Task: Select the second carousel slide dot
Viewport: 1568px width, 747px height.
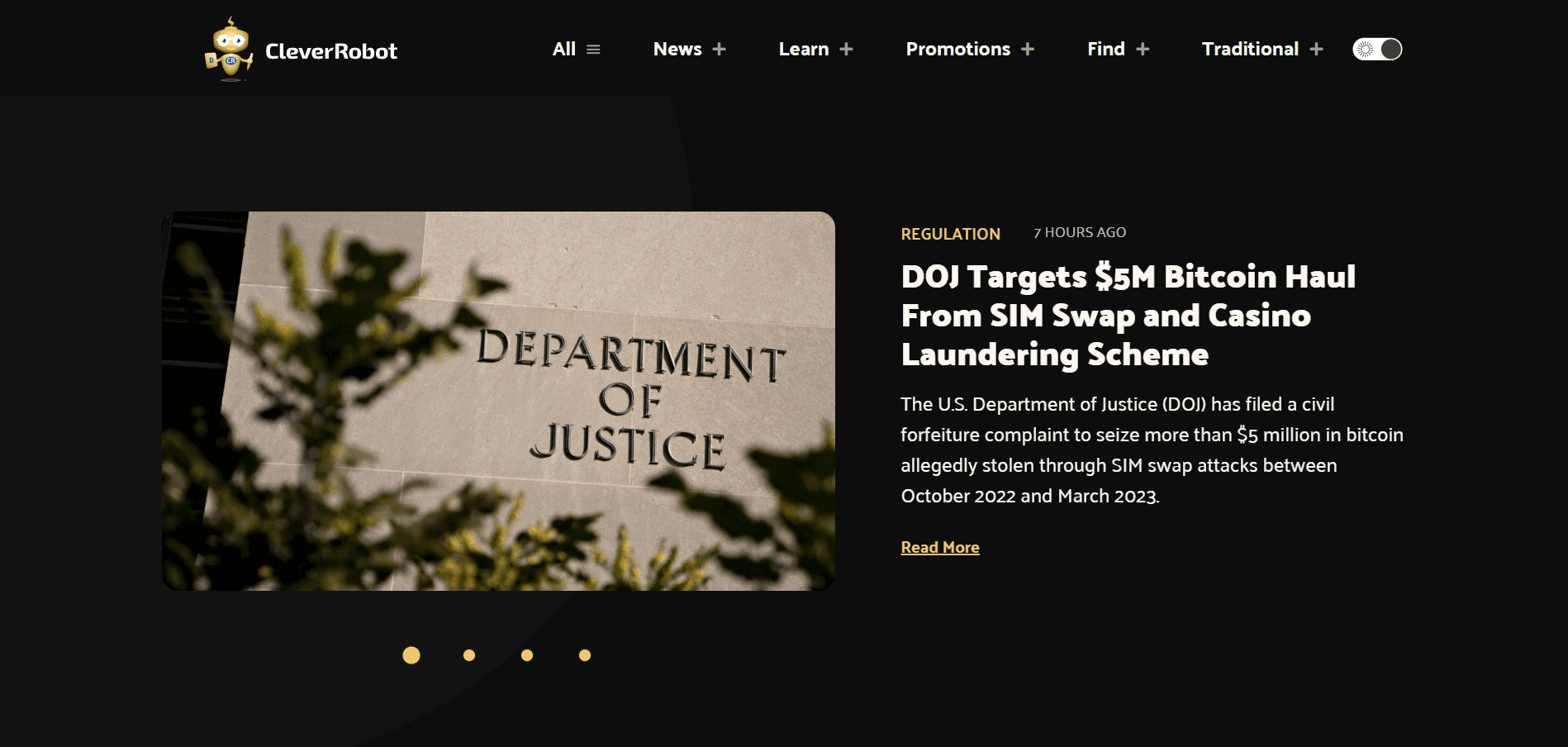Action: click(x=469, y=655)
